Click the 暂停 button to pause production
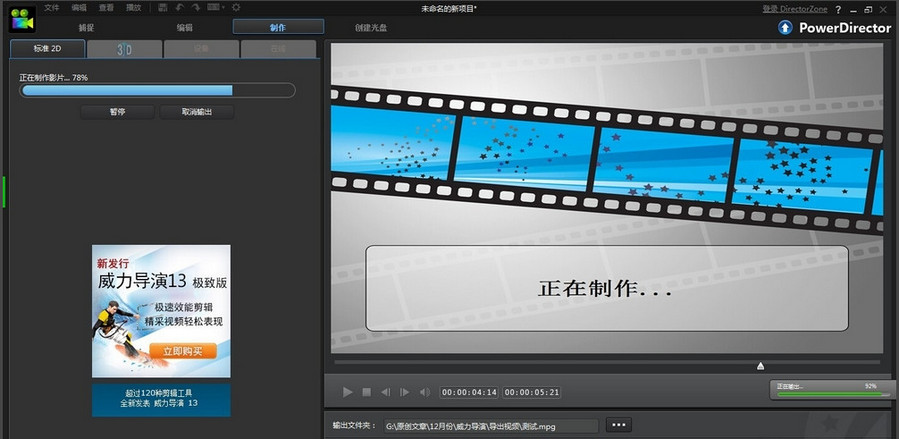This screenshot has height=439, width=899. 117,112
